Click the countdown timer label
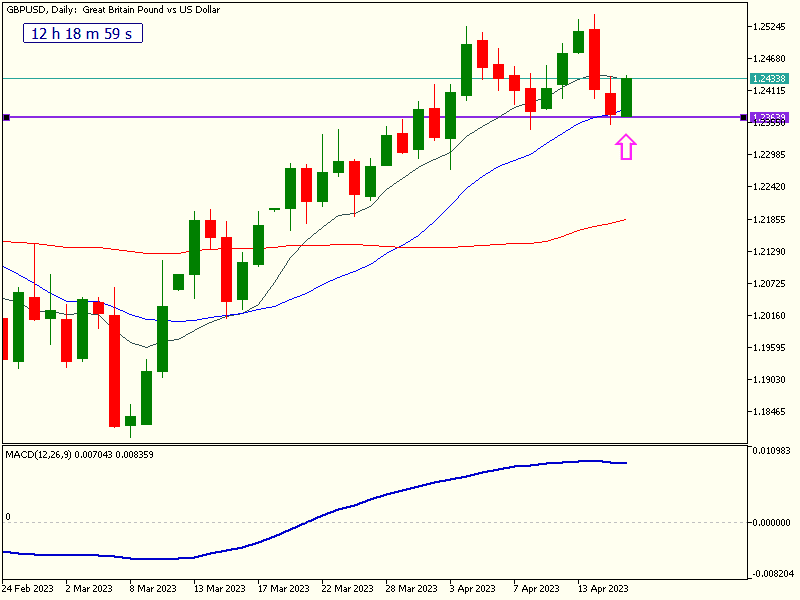 [84, 33]
